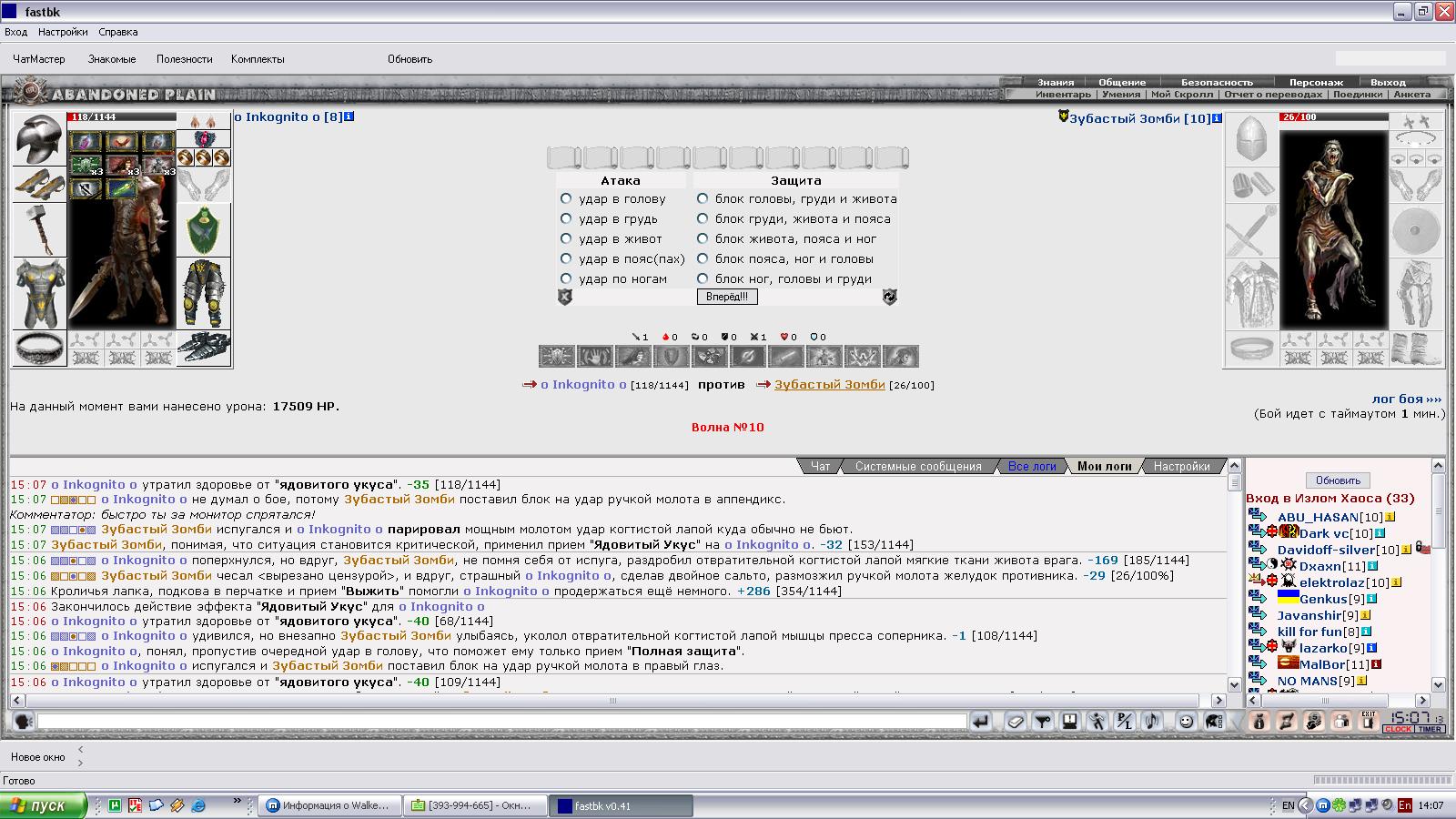1456x819 pixels.
Task: Select attack 'удар в голову'
Action: pyautogui.click(x=566, y=198)
